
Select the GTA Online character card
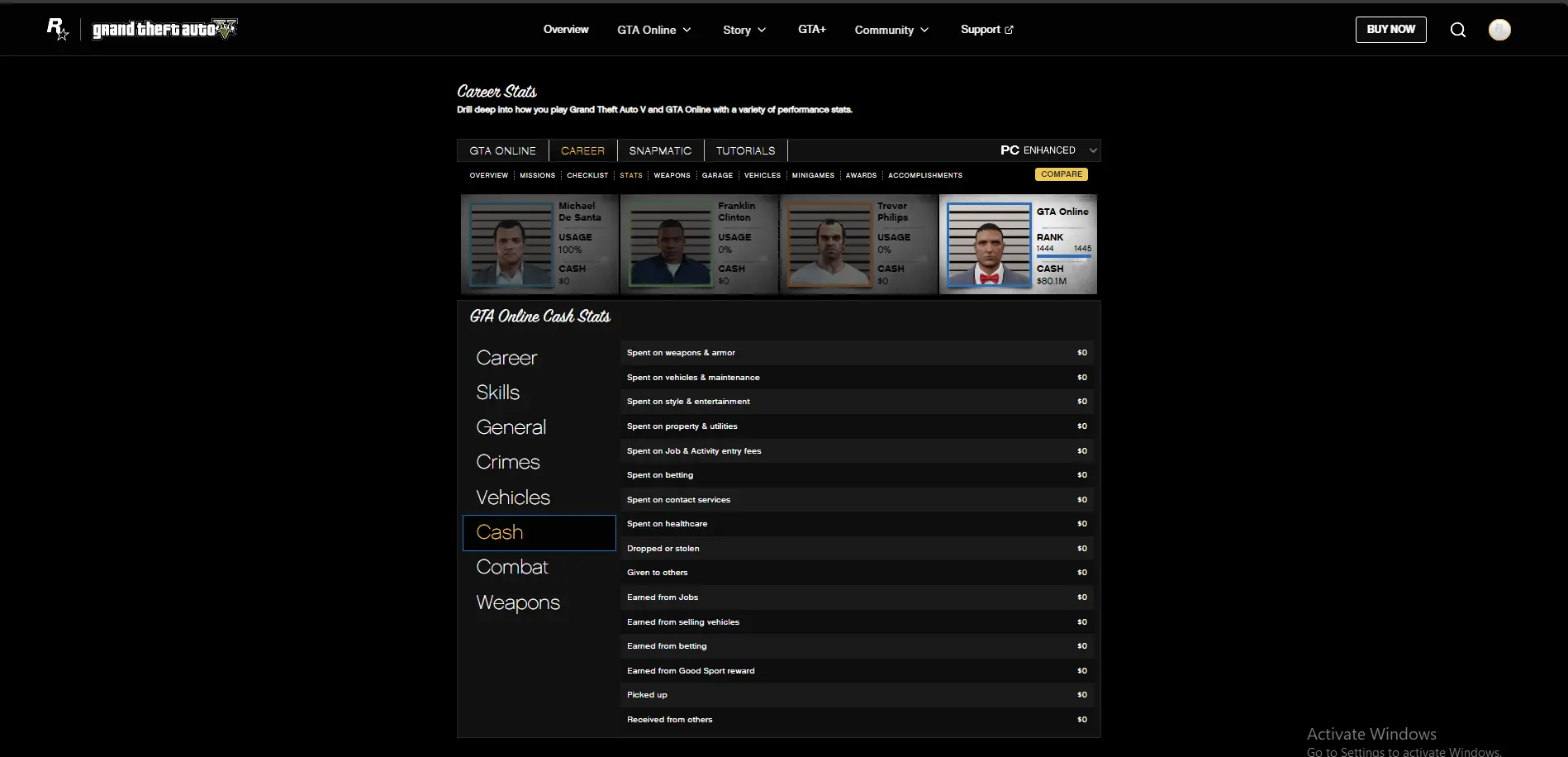pos(1018,245)
